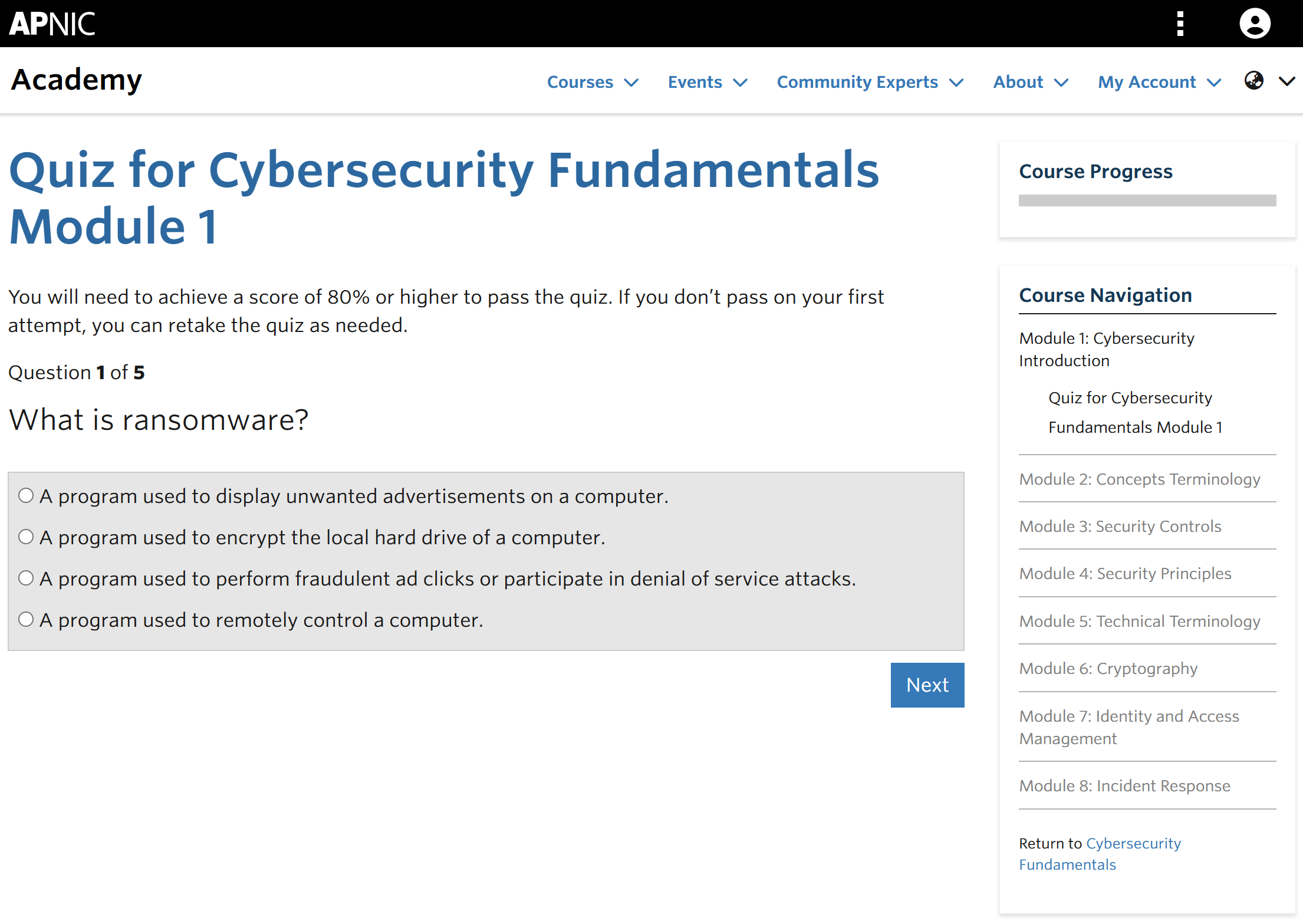Choose the remotely control a computer answer
Viewport: 1303px width, 924px height.
pyautogui.click(x=26, y=619)
